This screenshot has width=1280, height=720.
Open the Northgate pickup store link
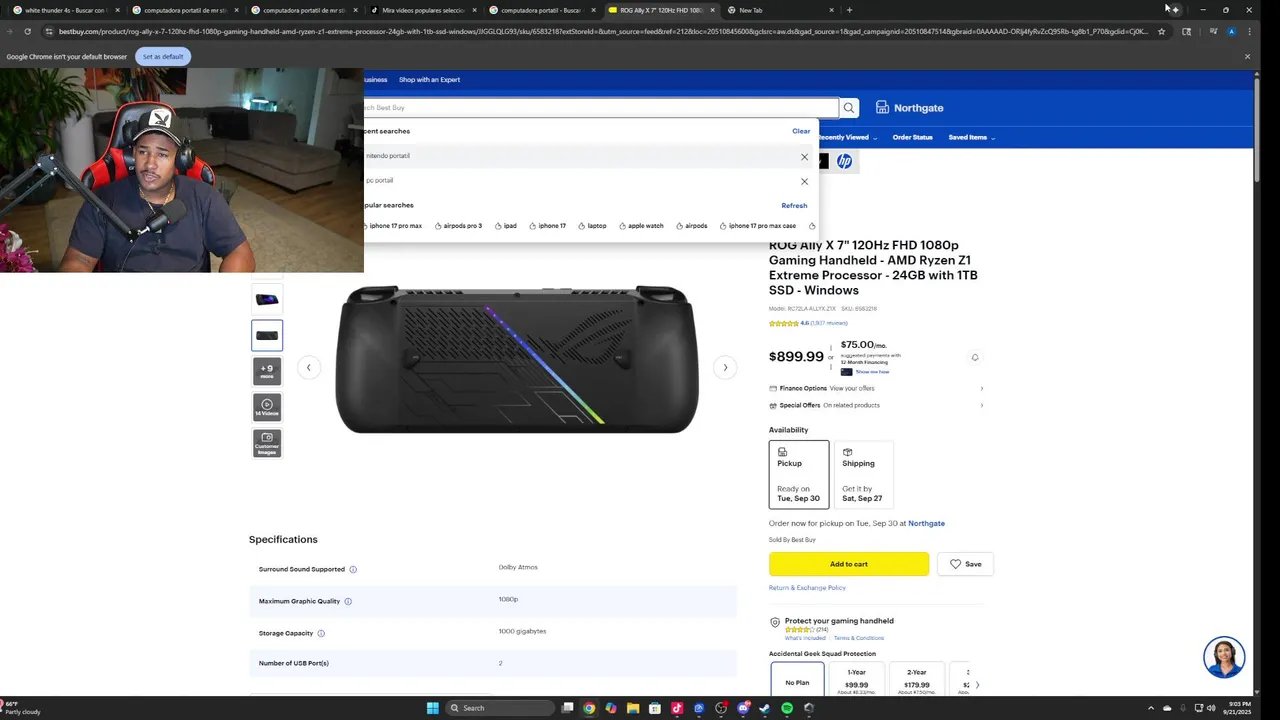tap(926, 523)
